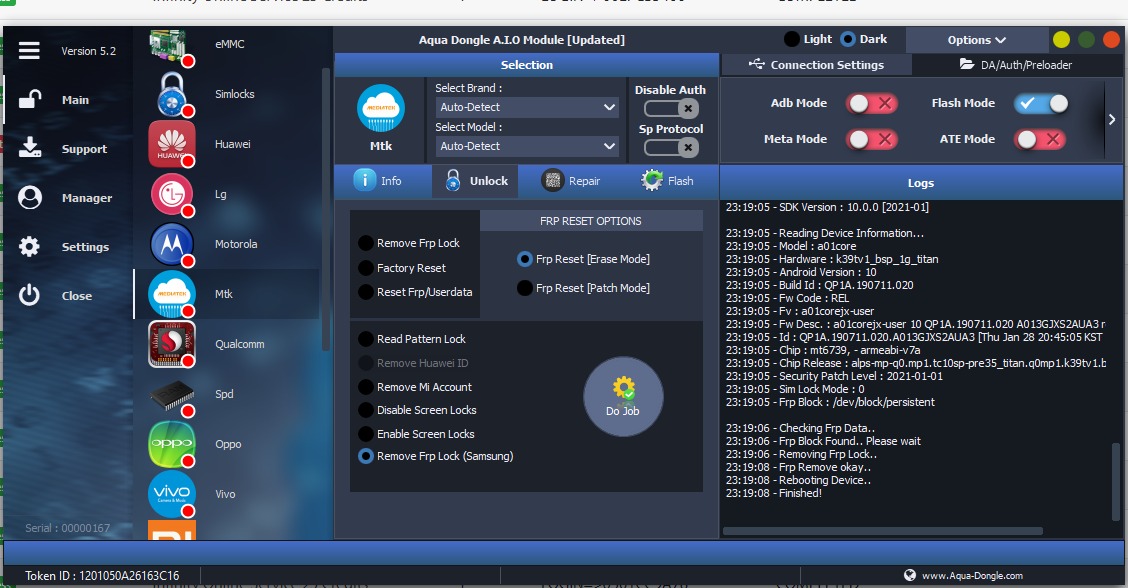The height and width of the screenshot is (588, 1128).
Task: Select the Simlocks padlock icon
Action: (171, 94)
